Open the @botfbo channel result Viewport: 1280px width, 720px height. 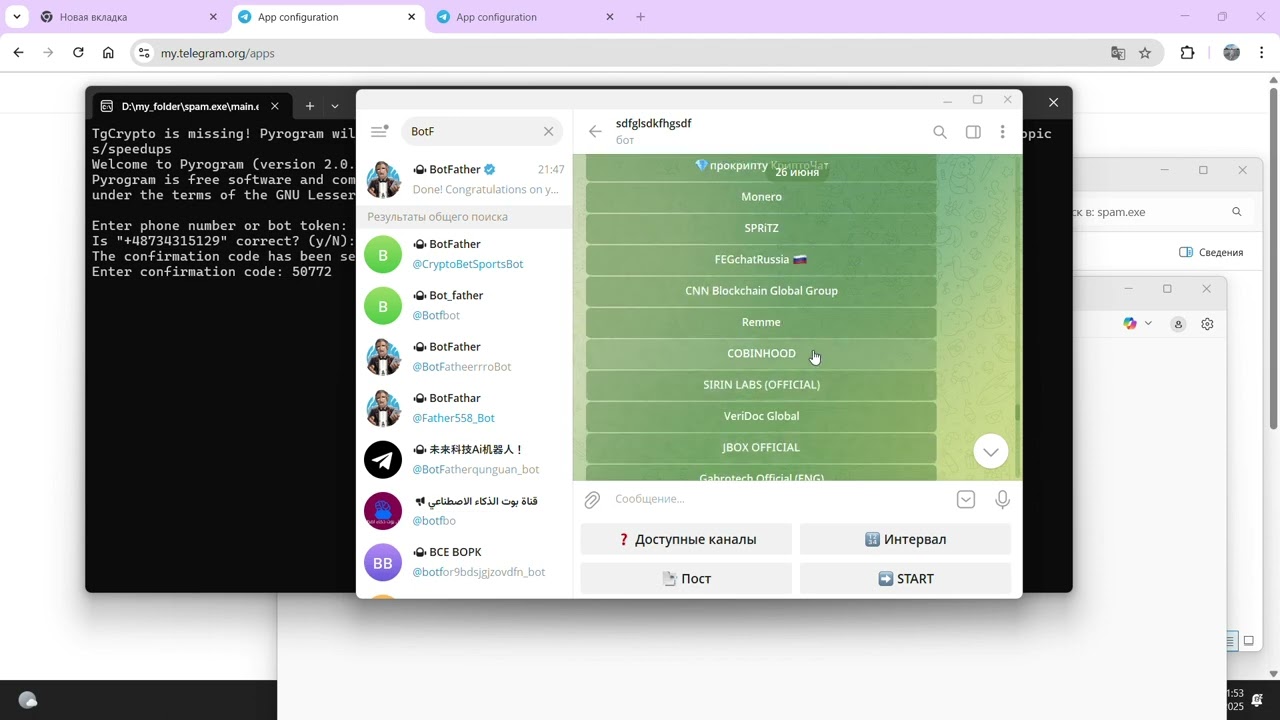pyautogui.click(x=464, y=511)
